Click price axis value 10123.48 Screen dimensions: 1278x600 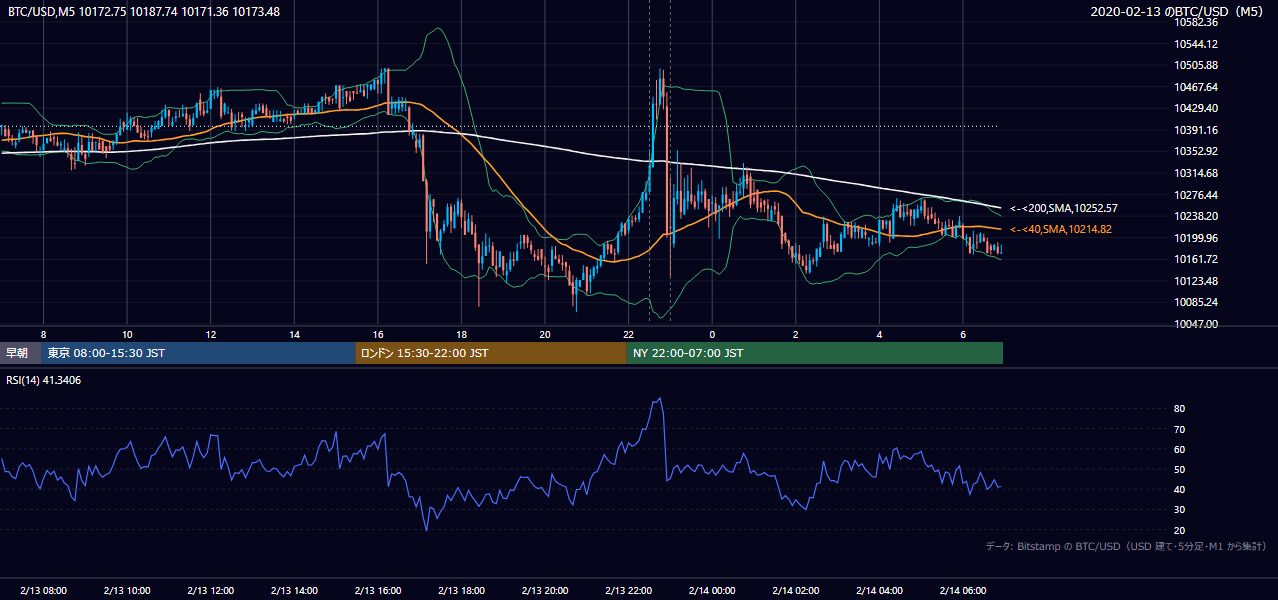coord(1197,281)
